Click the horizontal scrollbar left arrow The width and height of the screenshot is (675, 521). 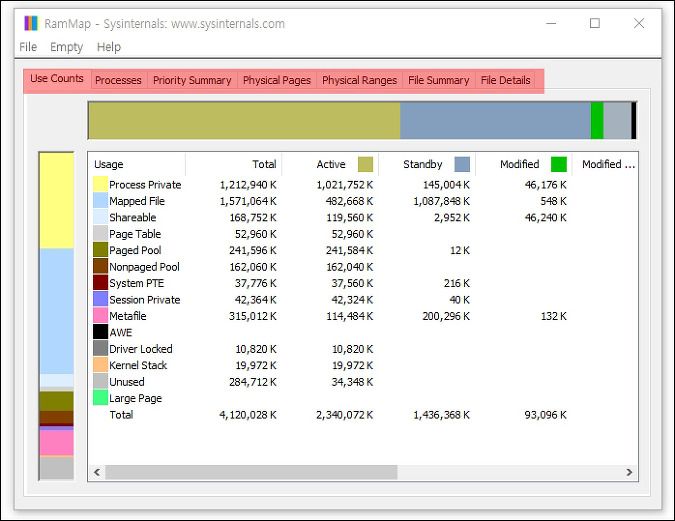[x=97, y=472]
